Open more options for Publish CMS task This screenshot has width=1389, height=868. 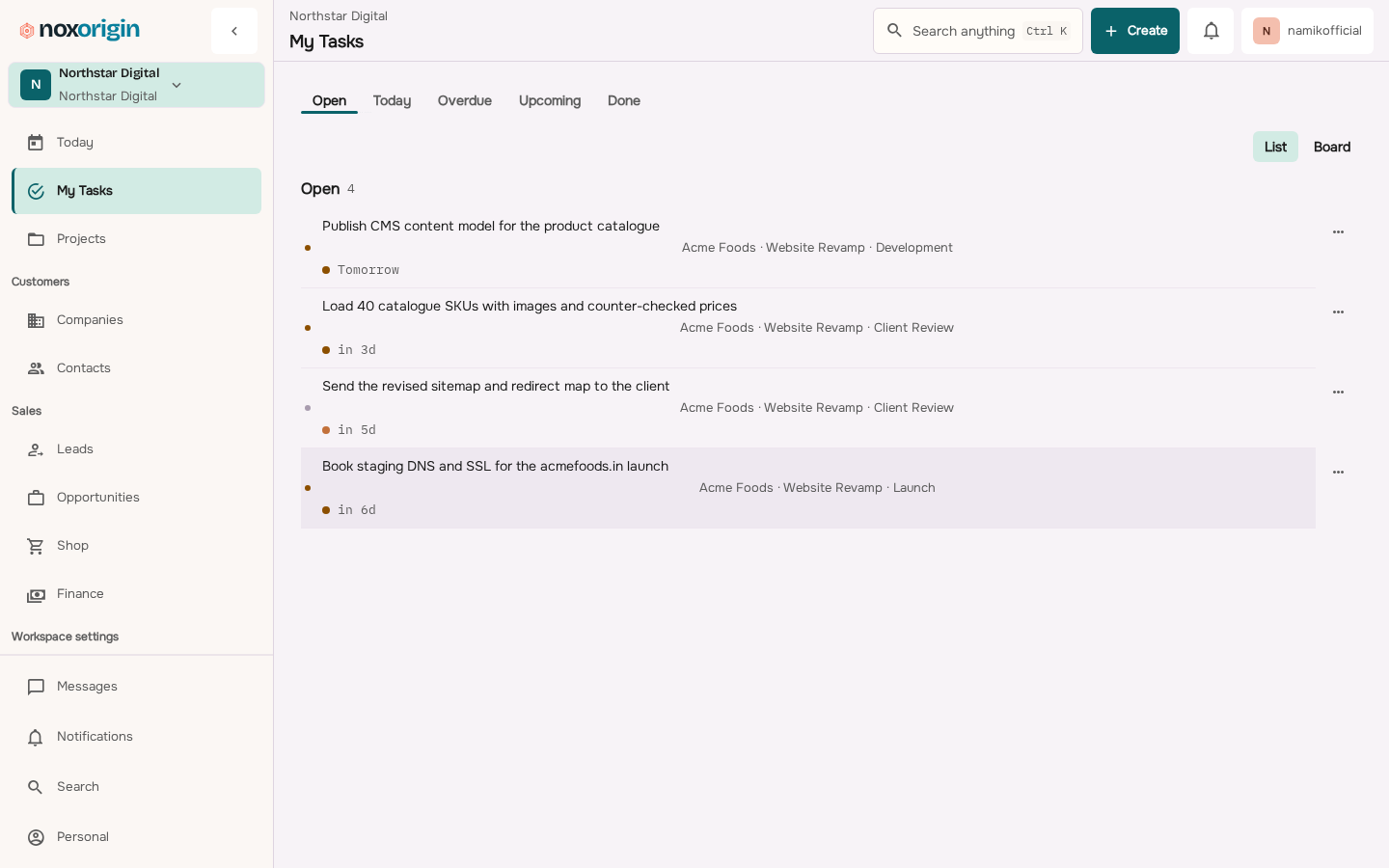(1338, 232)
